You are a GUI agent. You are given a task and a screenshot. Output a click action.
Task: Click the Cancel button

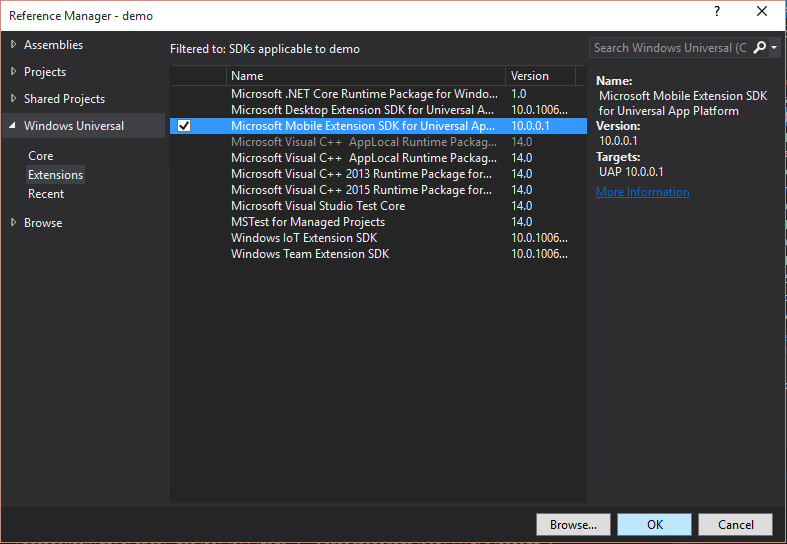(735, 524)
